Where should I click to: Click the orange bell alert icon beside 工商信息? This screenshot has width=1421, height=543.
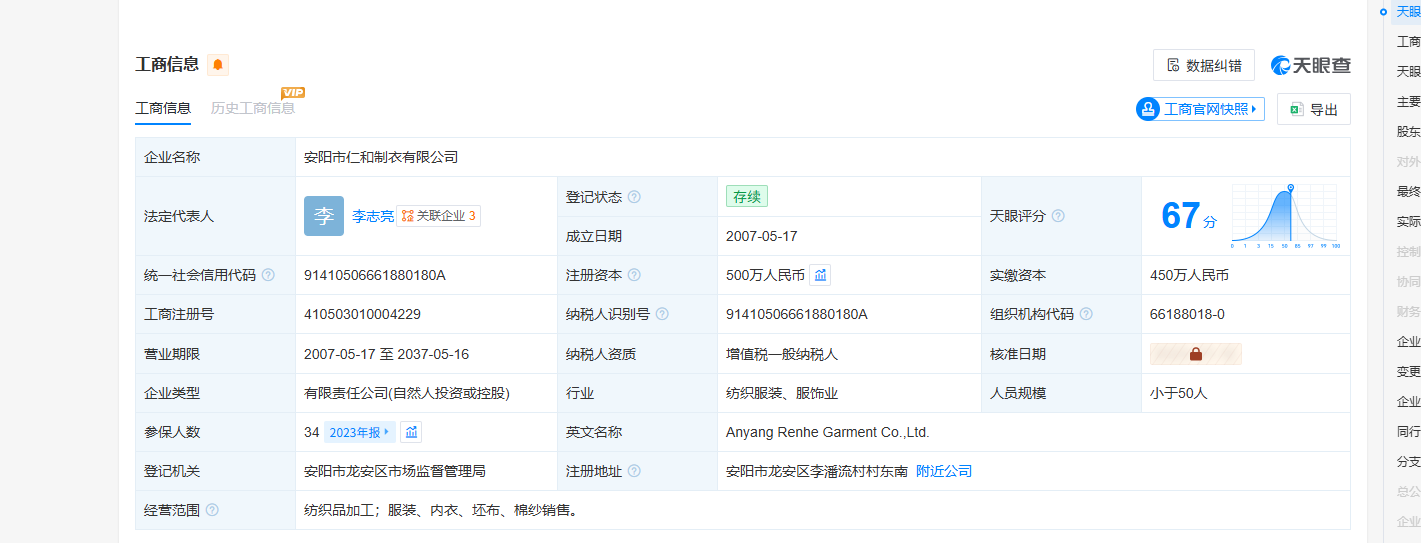(218, 65)
